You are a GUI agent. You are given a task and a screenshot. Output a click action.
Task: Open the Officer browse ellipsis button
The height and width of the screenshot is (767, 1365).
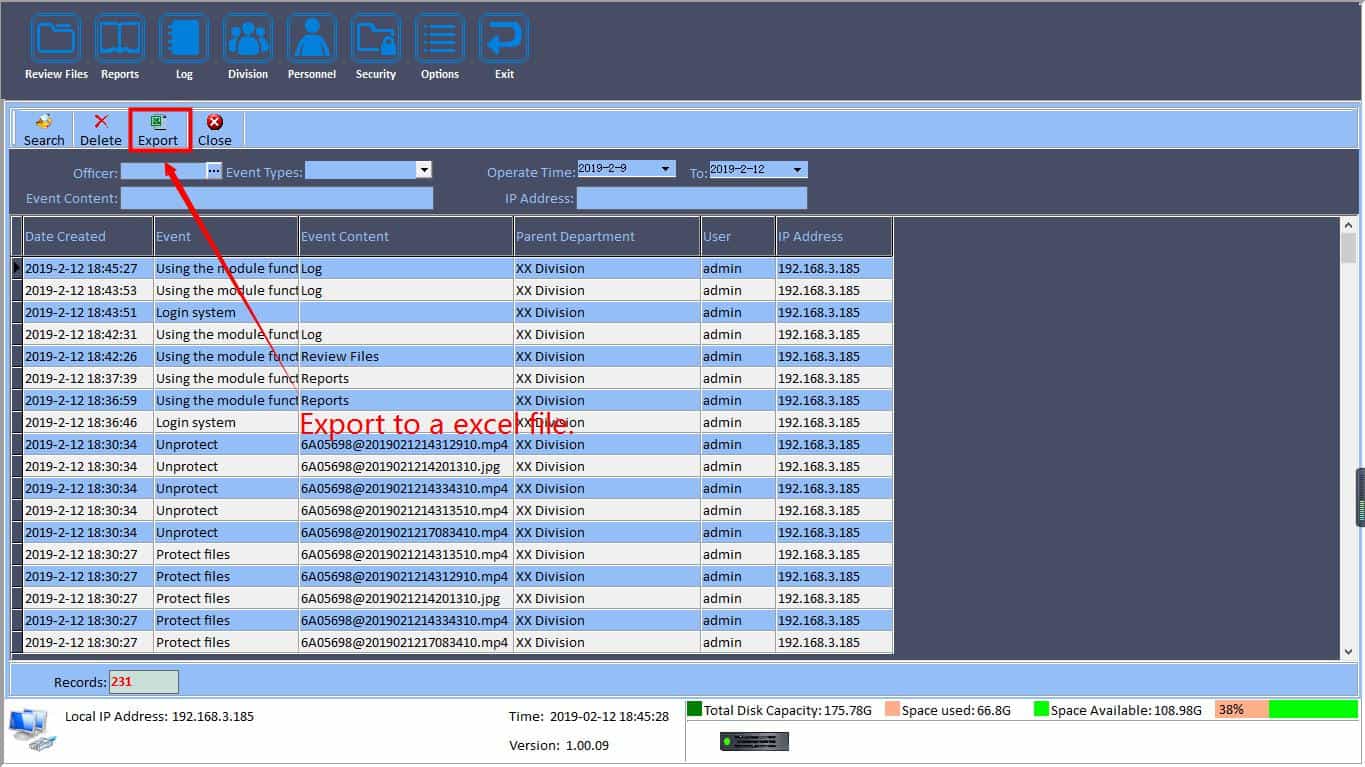coord(214,171)
